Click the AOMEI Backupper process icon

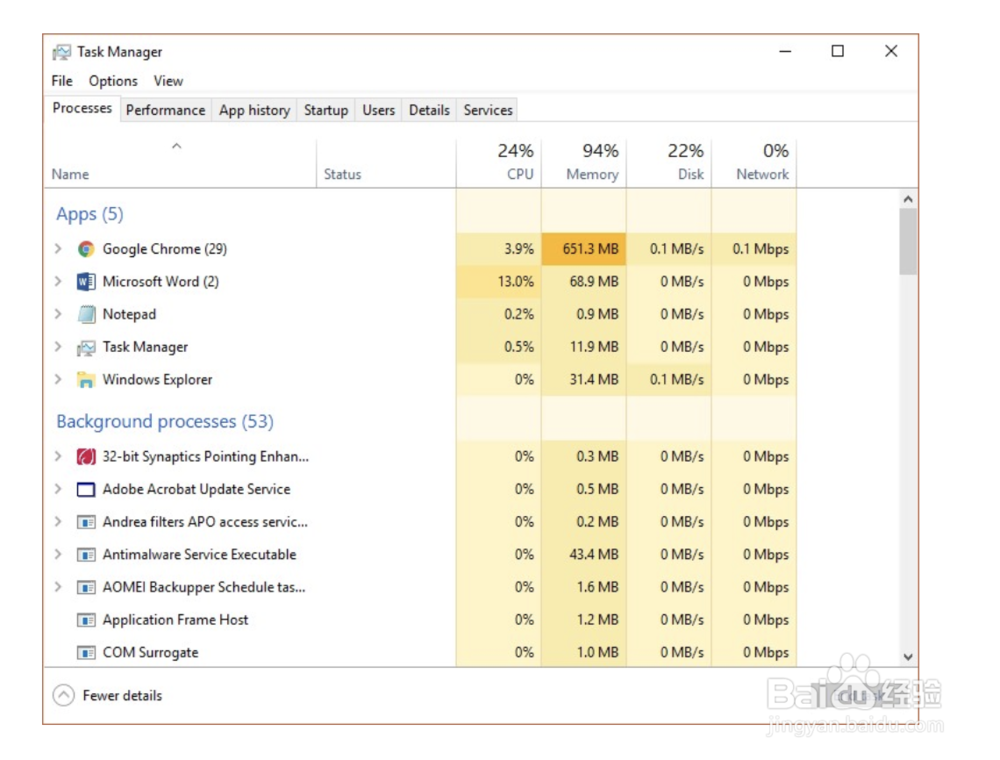[x=86, y=587]
